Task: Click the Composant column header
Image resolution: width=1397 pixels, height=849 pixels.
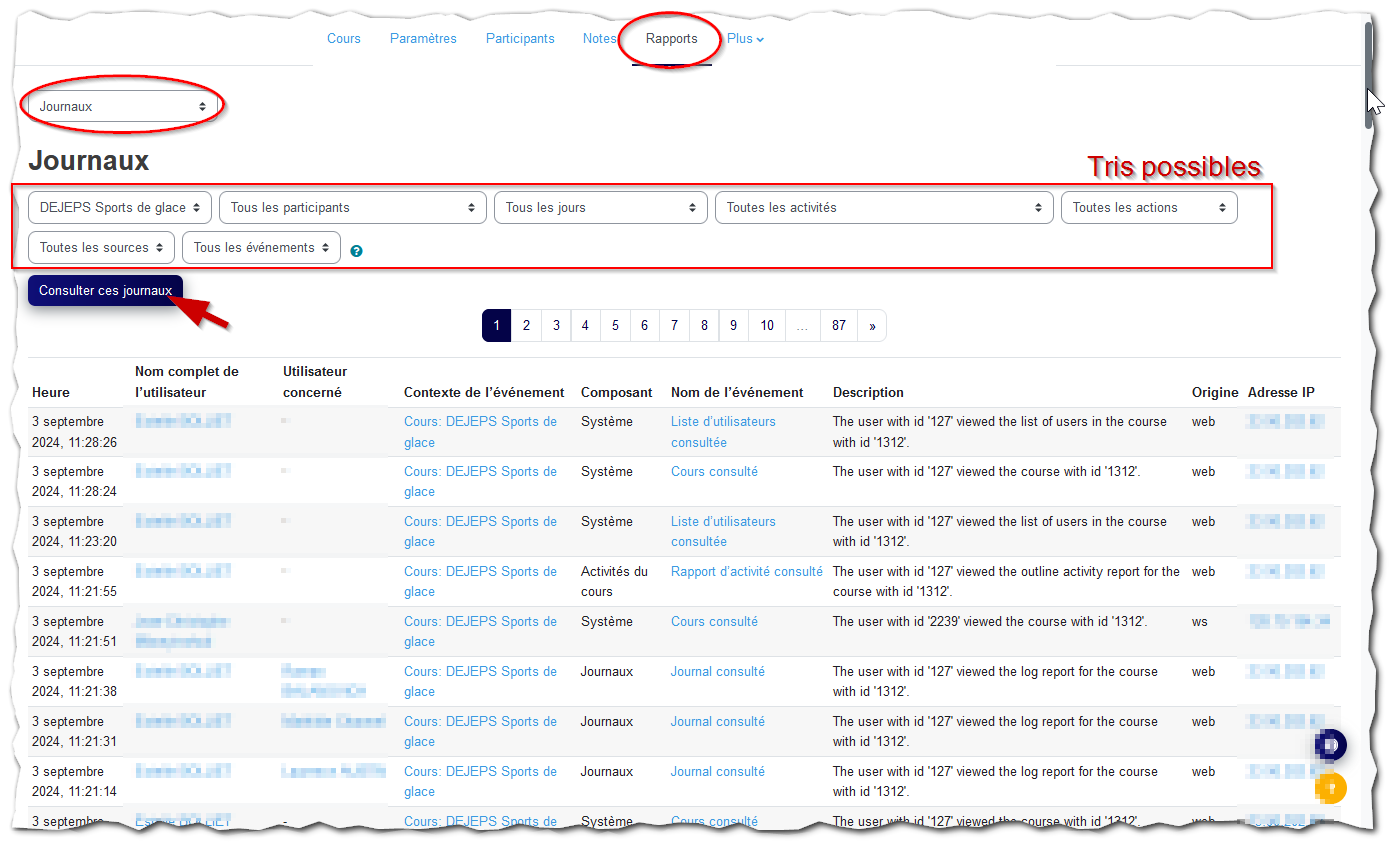Action: pos(617,393)
